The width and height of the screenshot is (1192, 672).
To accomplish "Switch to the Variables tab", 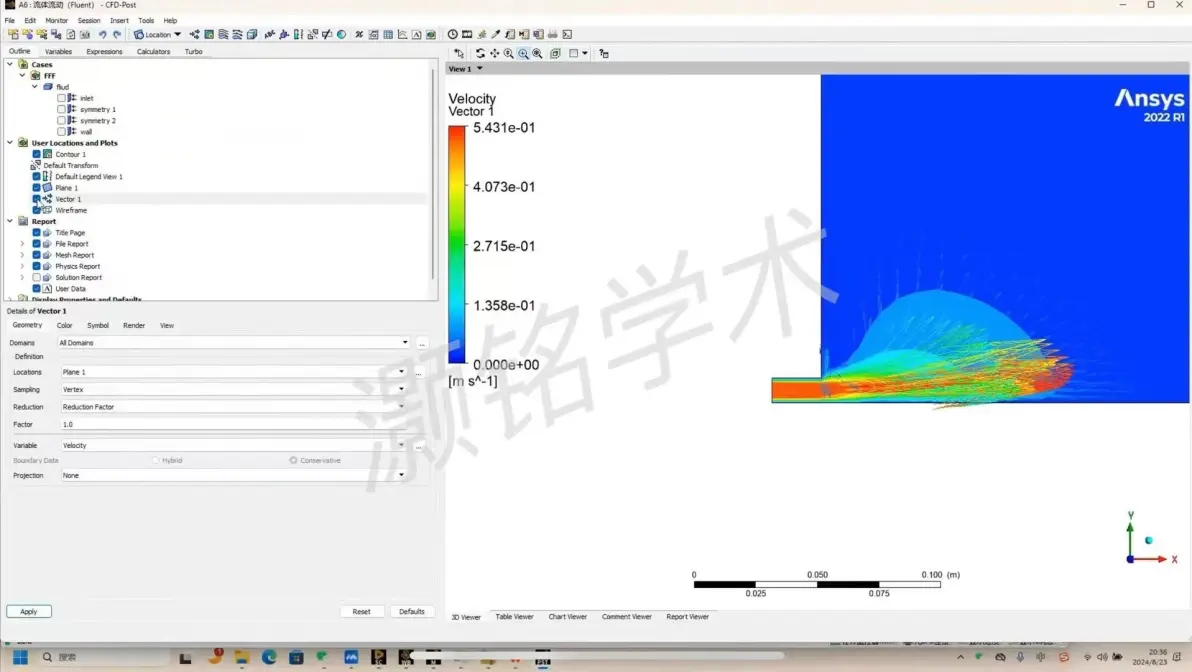I will pos(59,52).
